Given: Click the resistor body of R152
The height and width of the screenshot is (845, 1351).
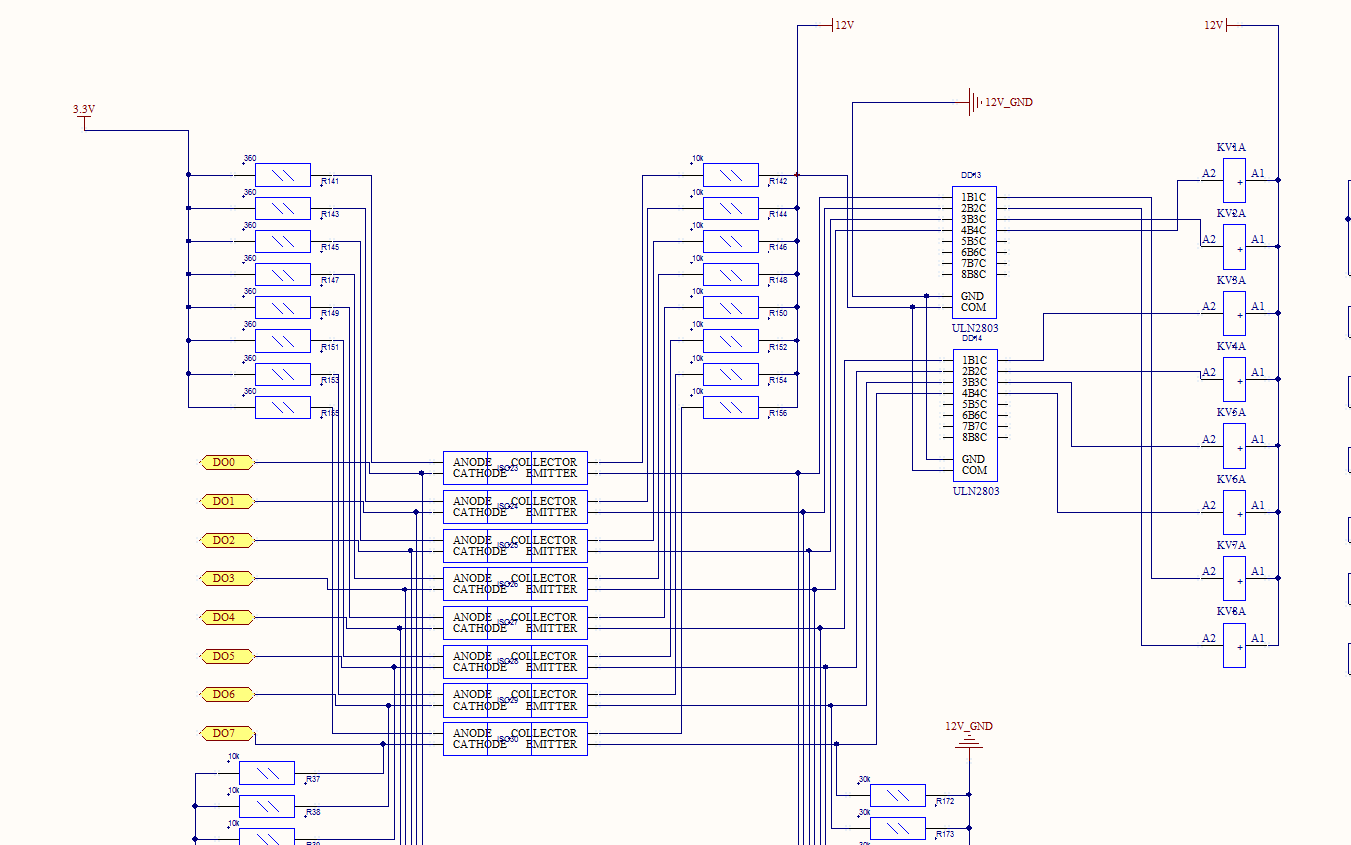Looking at the screenshot, I should [731, 341].
